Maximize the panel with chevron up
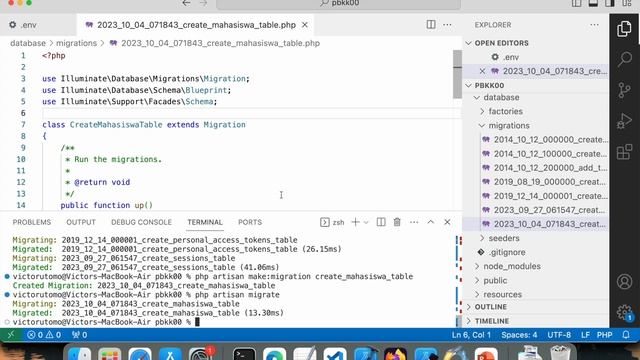The width and height of the screenshot is (640, 360). coord(431,222)
